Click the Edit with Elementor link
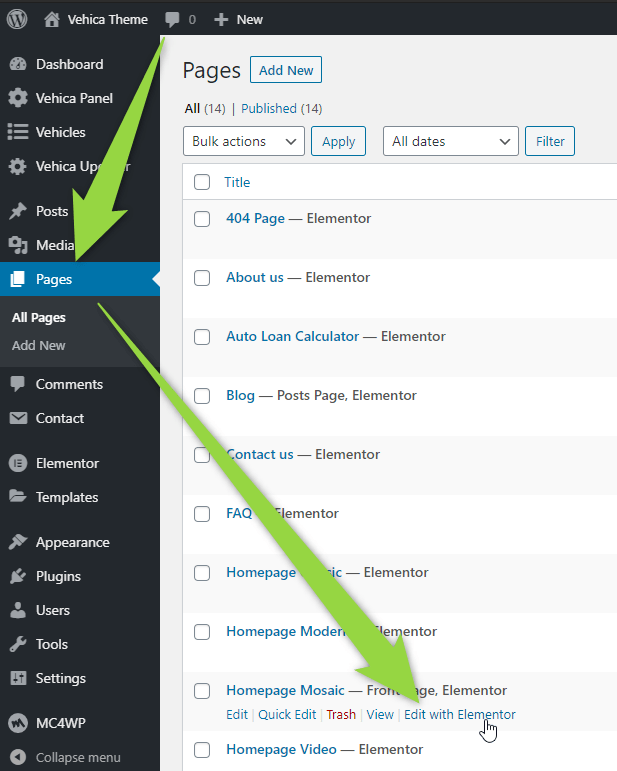617x771 pixels. (x=460, y=715)
